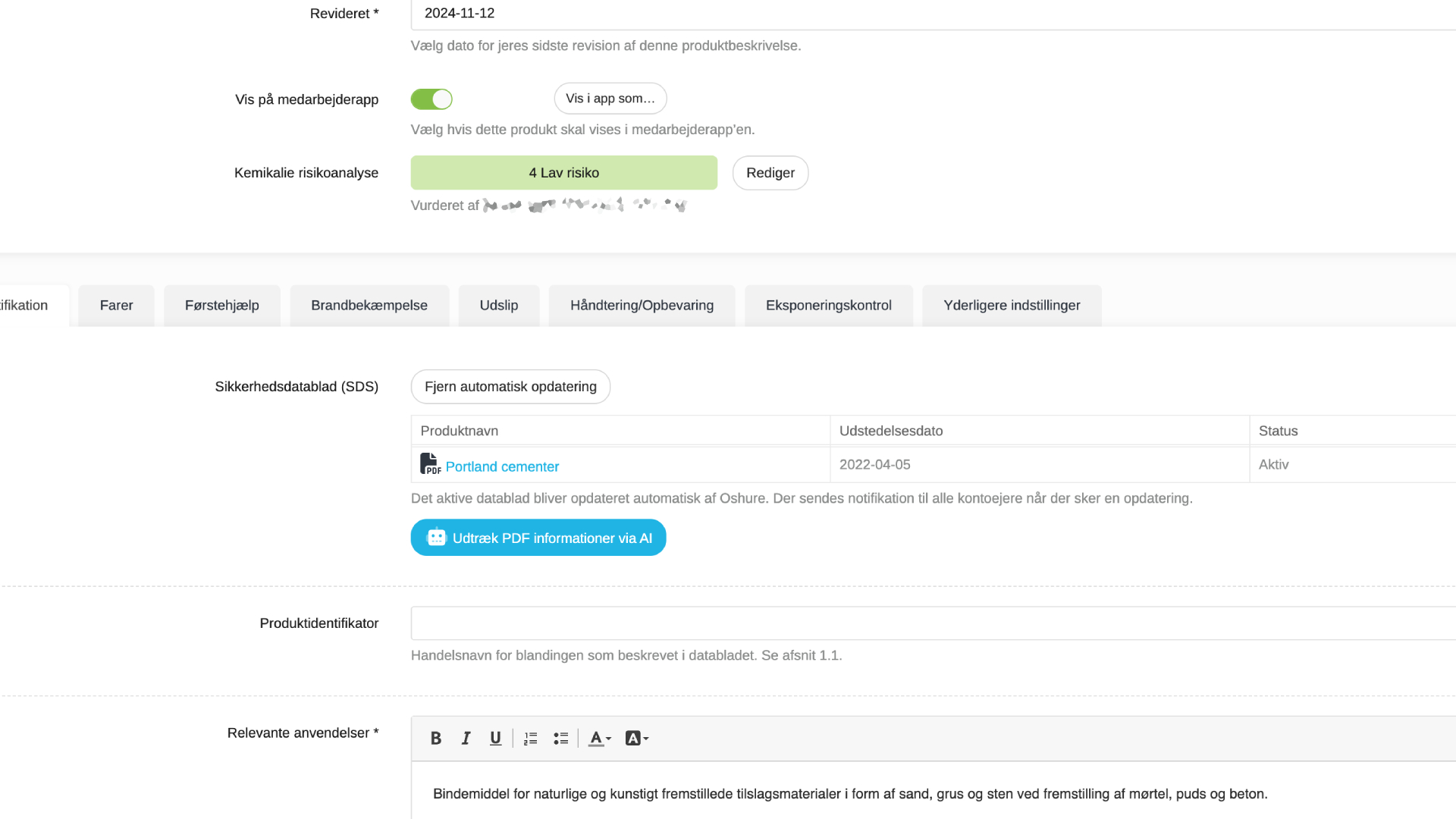Image resolution: width=1456 pixels, height=819 pixels.
Task: Insert a numbered list
Action: tap(530, 738)
